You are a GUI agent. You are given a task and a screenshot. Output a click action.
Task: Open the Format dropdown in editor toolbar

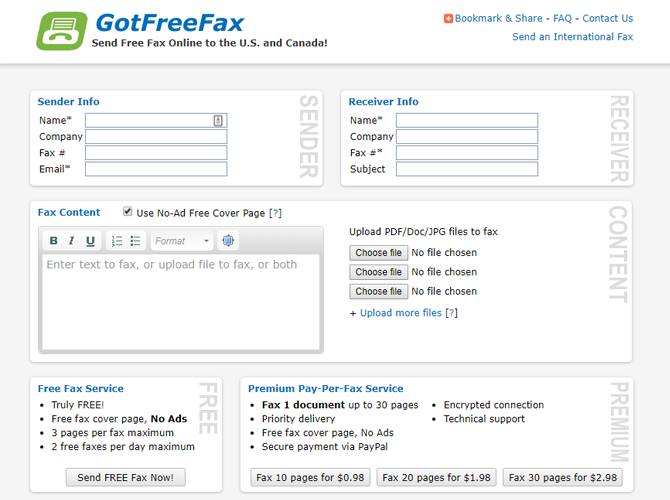coord(182,241)
